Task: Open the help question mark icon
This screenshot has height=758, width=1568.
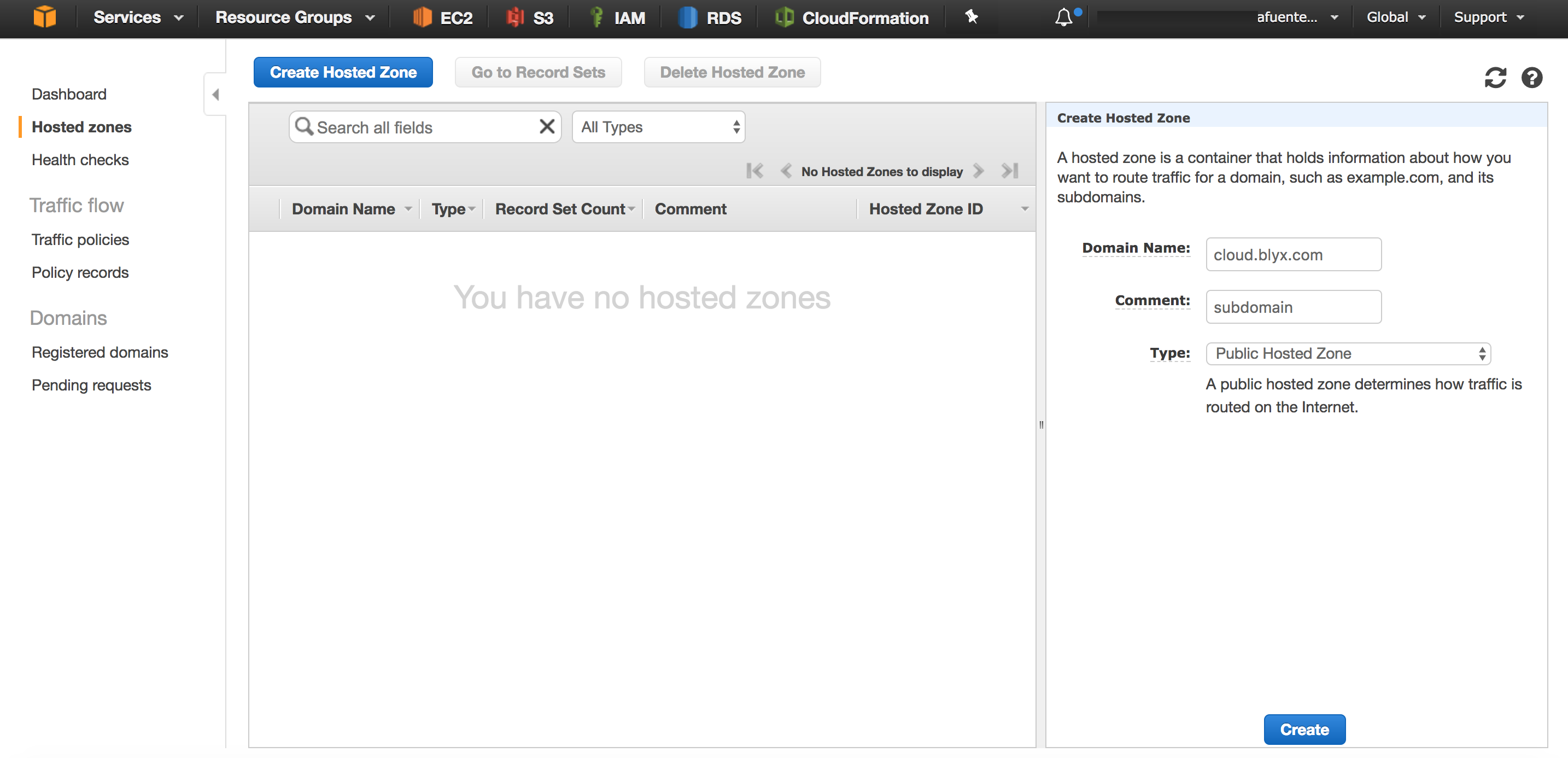Action: pyautogui.click(x=1531, y=77)
